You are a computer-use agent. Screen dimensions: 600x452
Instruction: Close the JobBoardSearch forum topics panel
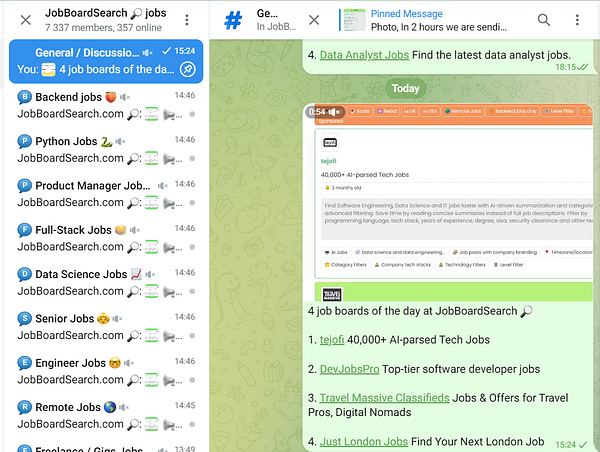26,20
